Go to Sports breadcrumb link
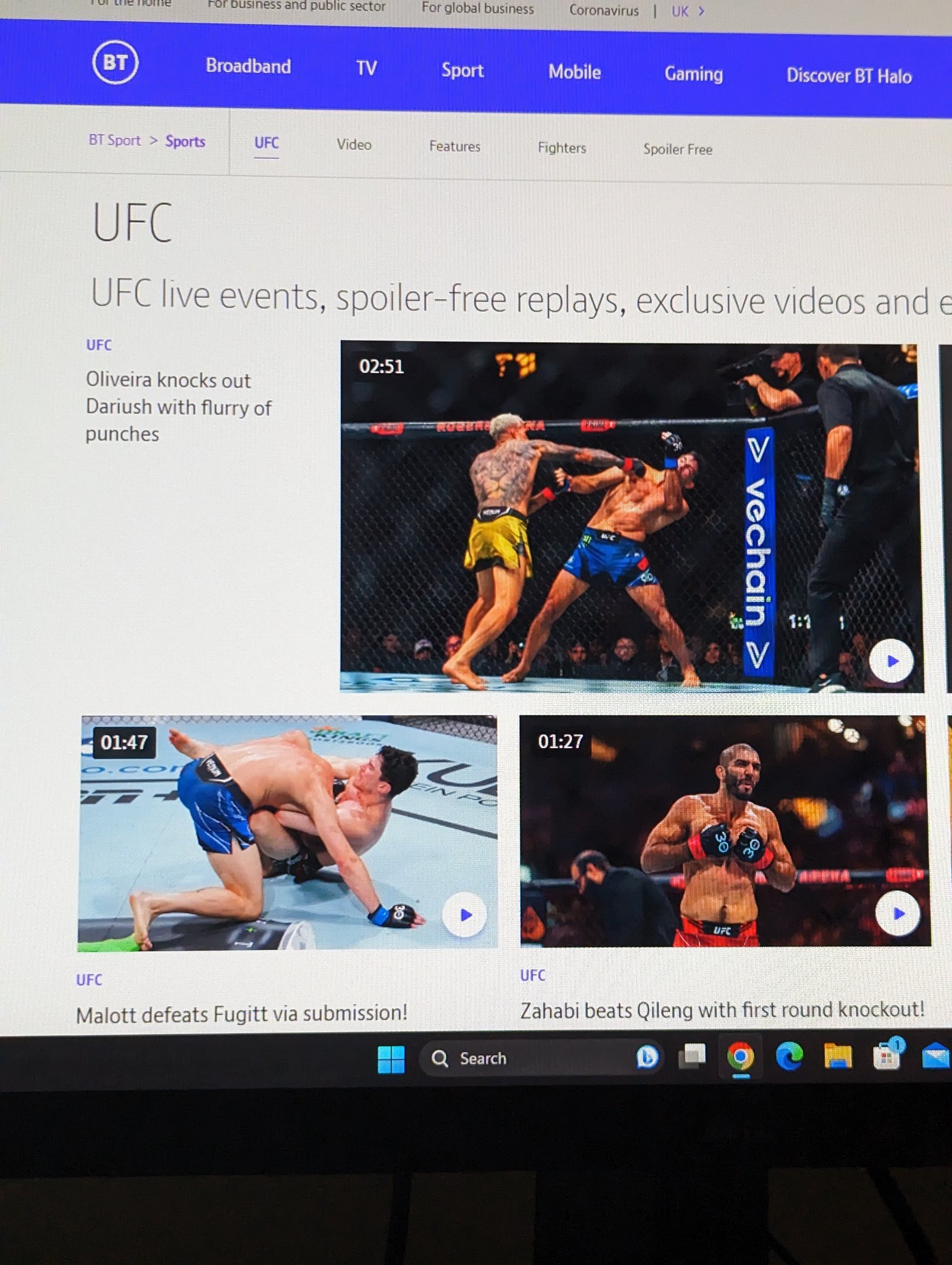The height and width of the screenshot is (1265, 952). point(185,141)
